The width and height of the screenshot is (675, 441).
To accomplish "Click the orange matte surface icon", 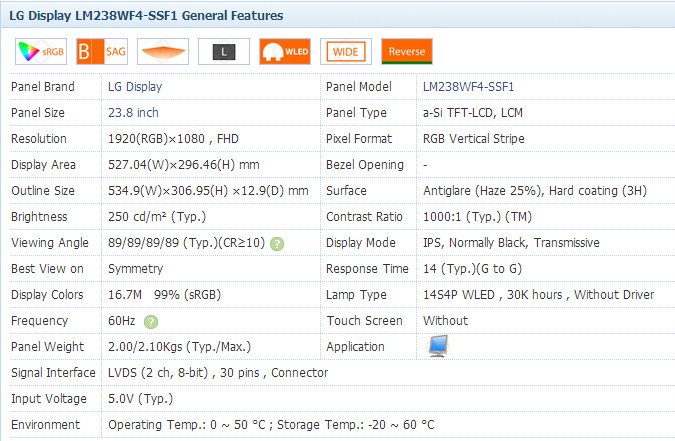I will coord(163,51).
